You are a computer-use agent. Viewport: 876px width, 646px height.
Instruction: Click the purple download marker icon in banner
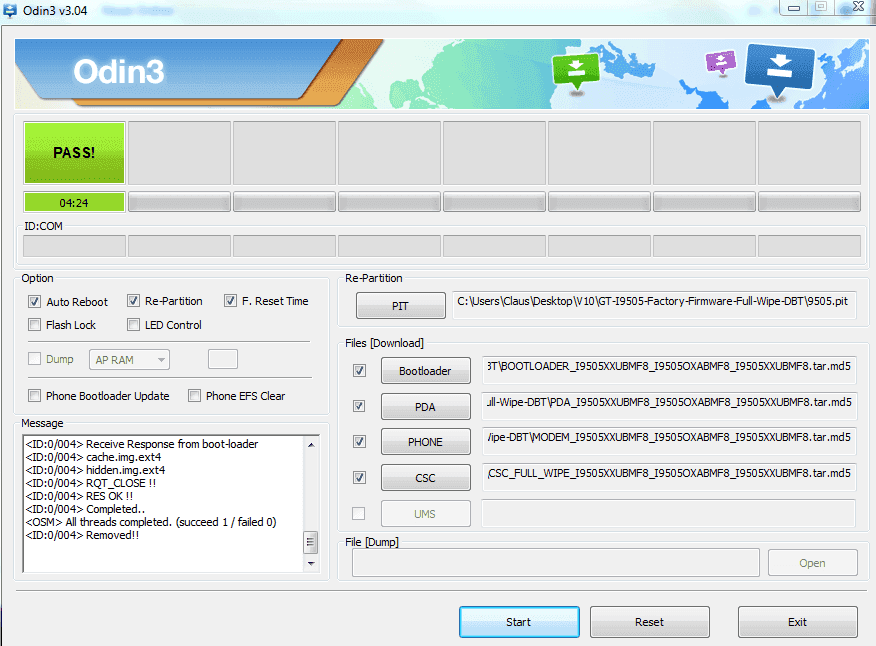point(721,61)
